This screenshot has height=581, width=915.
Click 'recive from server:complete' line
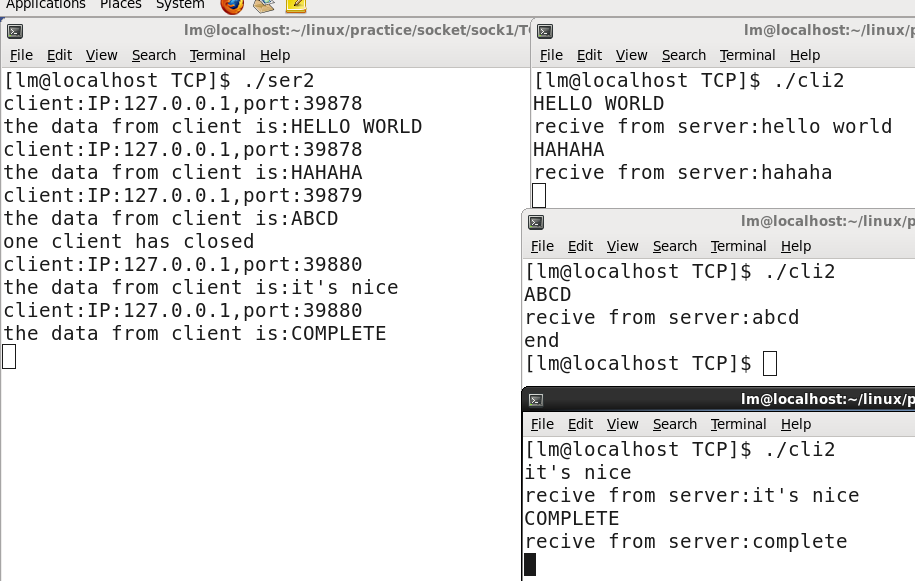coord(685,542)
